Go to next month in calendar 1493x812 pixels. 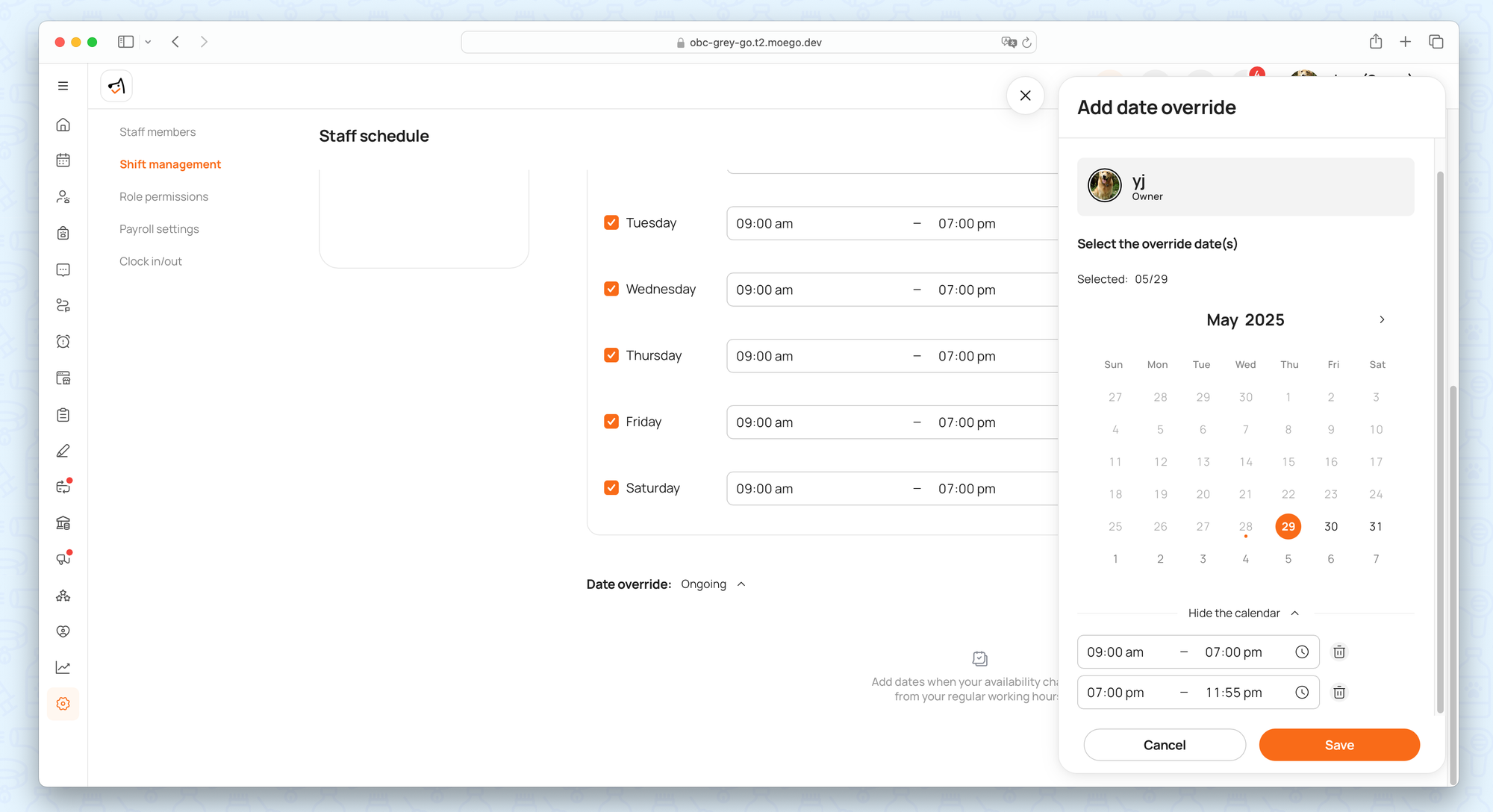tap(1382, 319)
